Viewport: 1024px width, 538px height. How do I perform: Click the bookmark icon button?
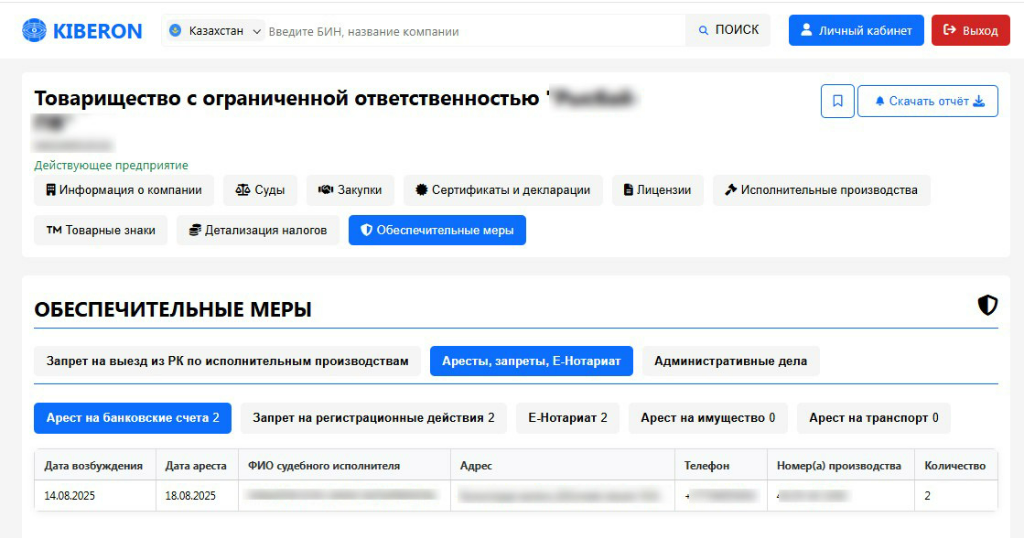click(837, 101)
